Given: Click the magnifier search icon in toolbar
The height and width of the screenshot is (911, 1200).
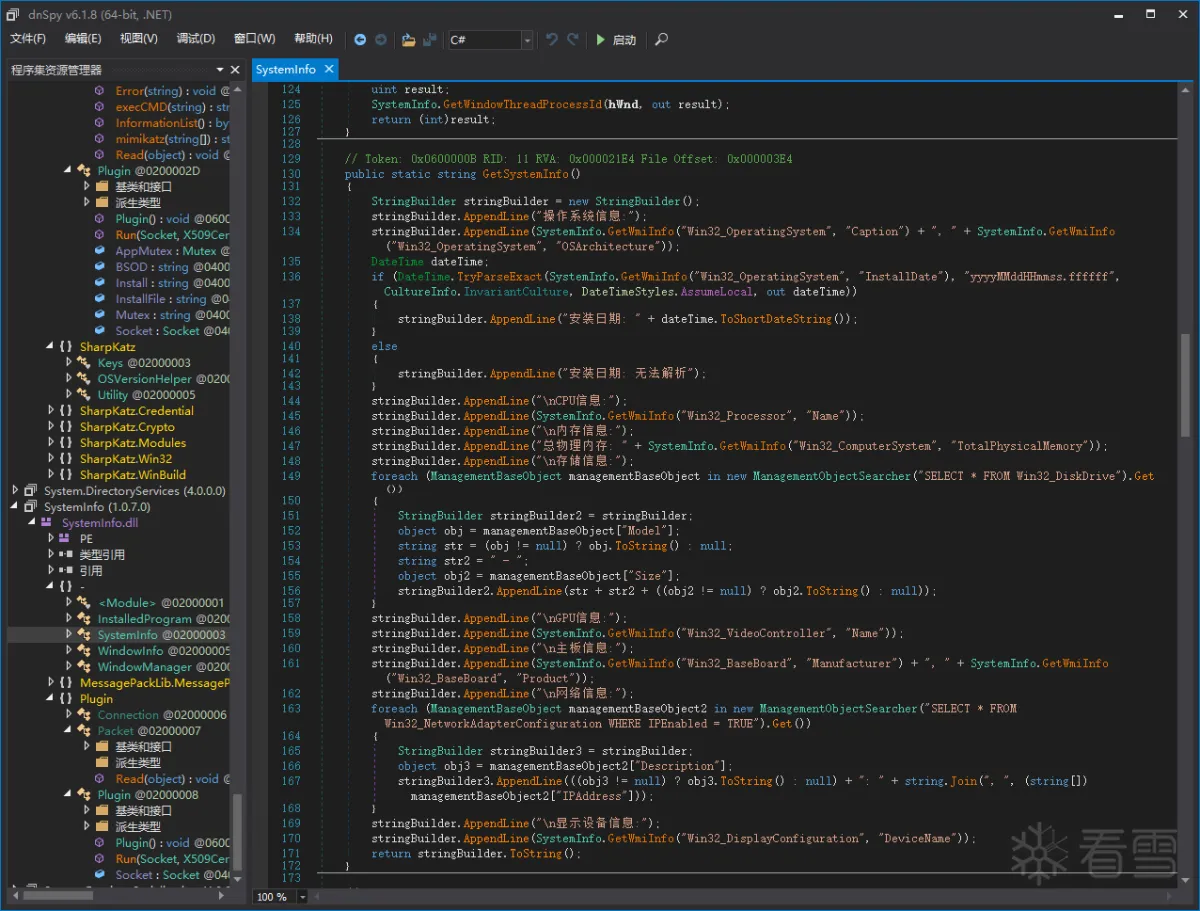Looking at the screenshot, I should (661, 40).
